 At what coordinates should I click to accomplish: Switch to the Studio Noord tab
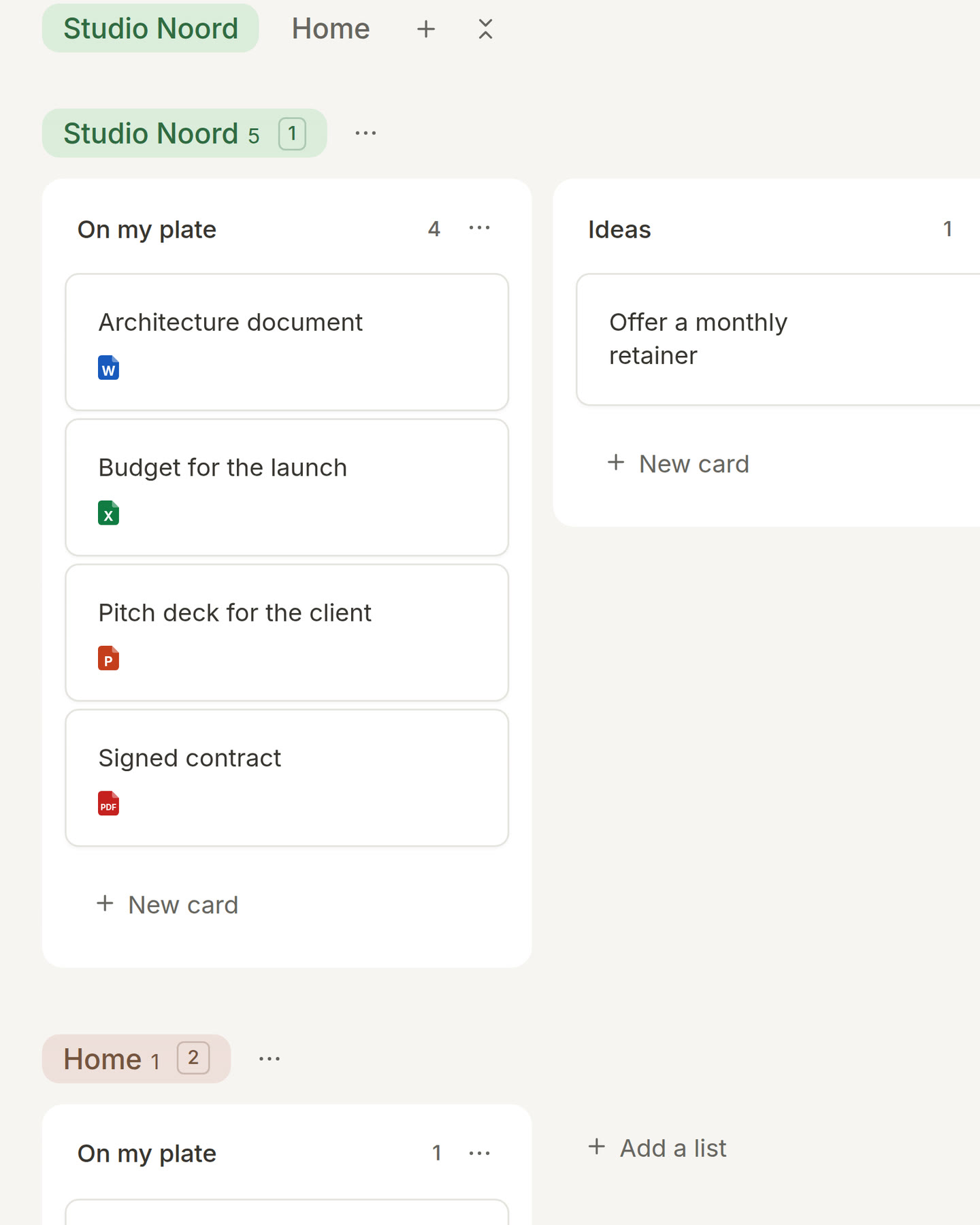tap(150, 29)
